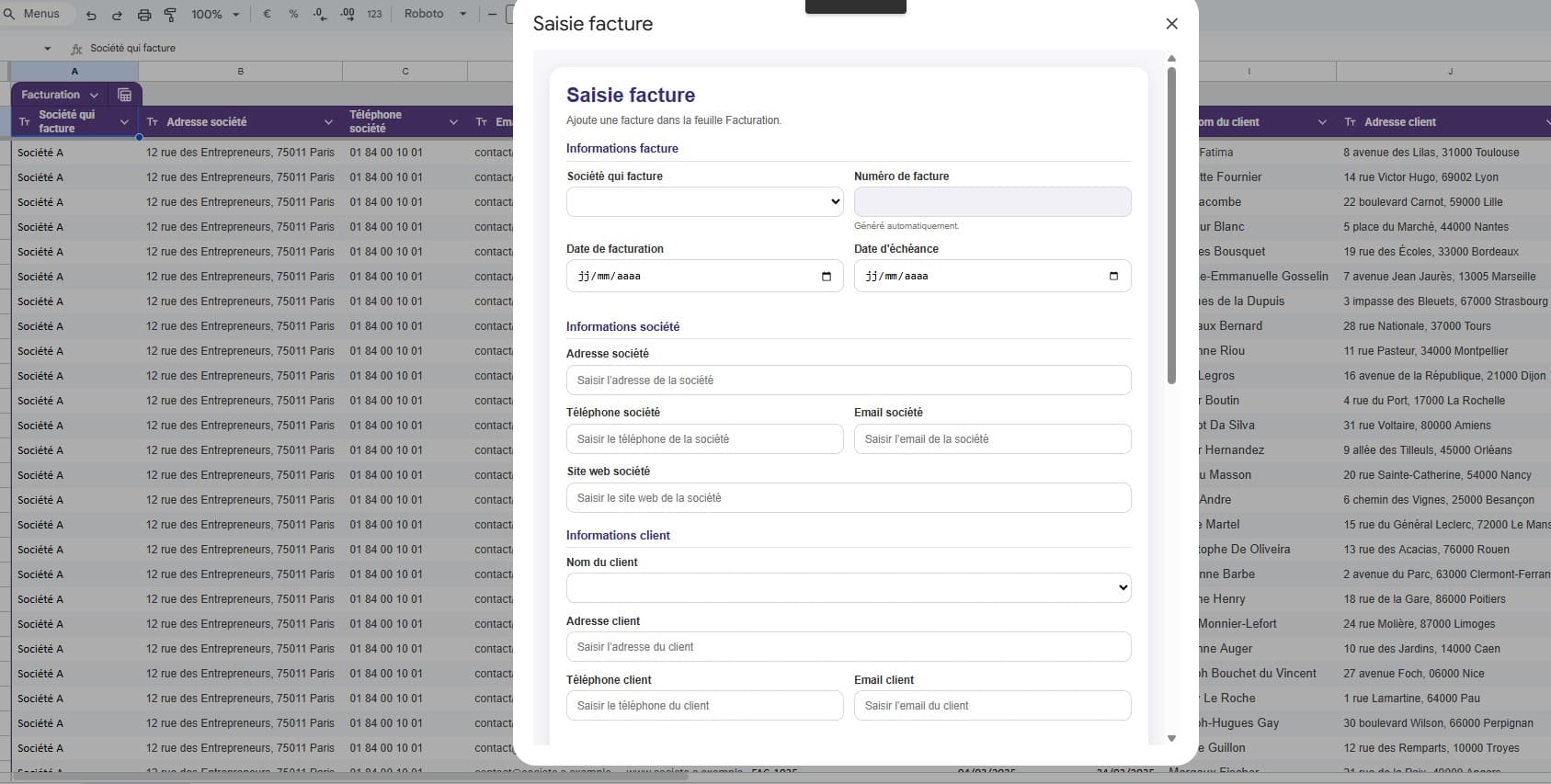This screenshot has width=1551, height=784.
Task: Open the zoom 100% dropdown
Action: 215,15
